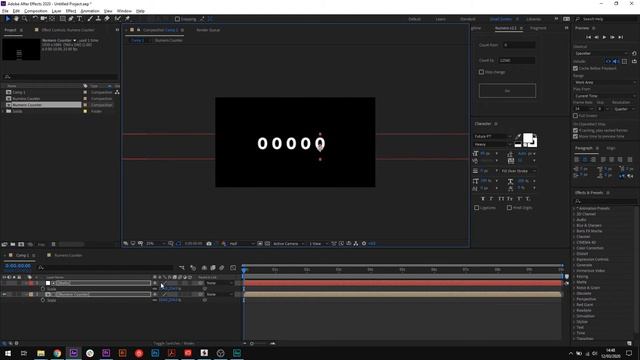Open the preview Shortcut dropdown
The width and height of the screenshot is (640, 360).
[601, 53]
